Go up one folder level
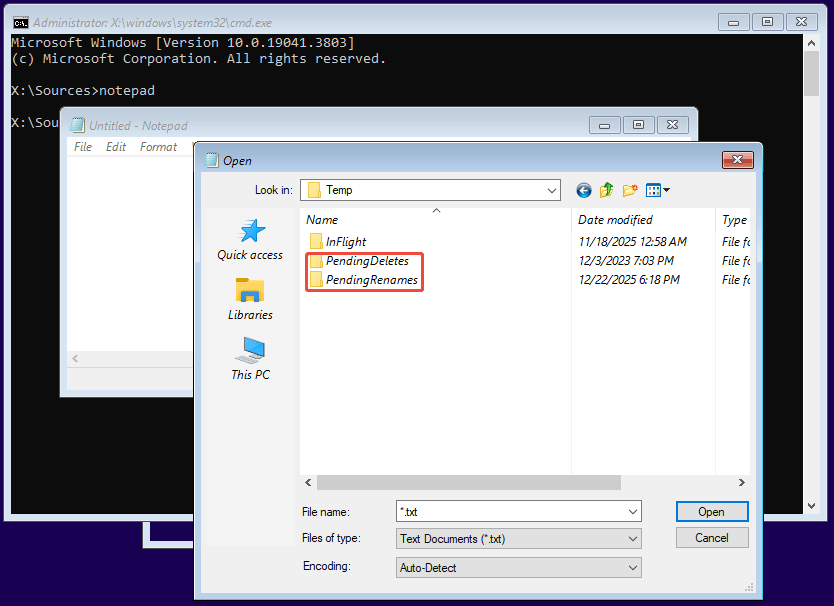The width and height of the screenshot is (834, 606). (x=606, y=190)
